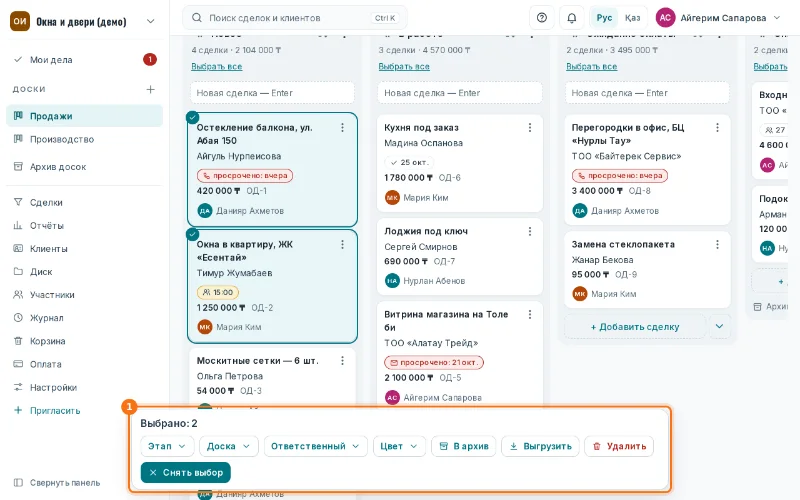800x500 pixels.
Task: Click the 25 окт. date badge
Action: coord(409,162)
